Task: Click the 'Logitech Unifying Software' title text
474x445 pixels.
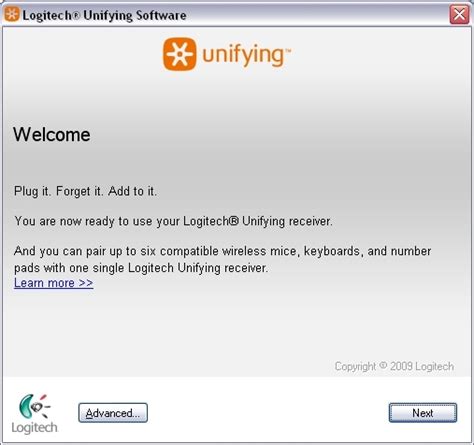Action: click(104, 15)
